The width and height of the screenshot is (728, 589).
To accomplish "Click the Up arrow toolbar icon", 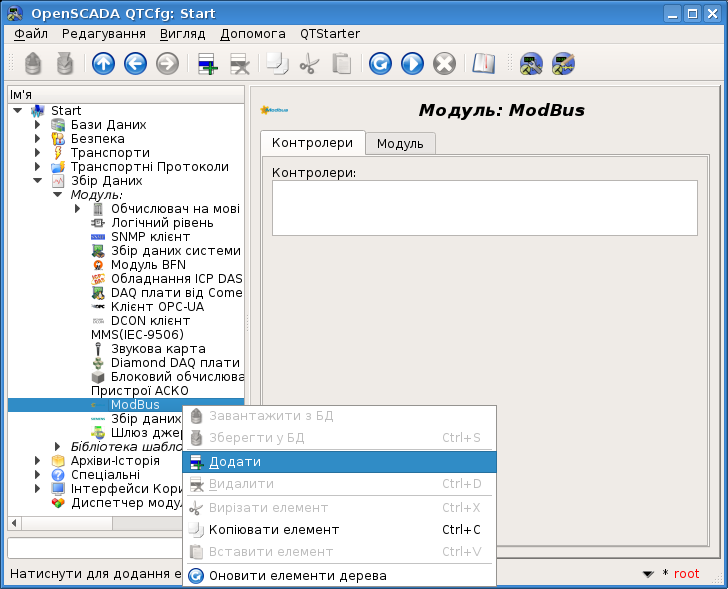I will pyautogui.click(x=103, y=64).
